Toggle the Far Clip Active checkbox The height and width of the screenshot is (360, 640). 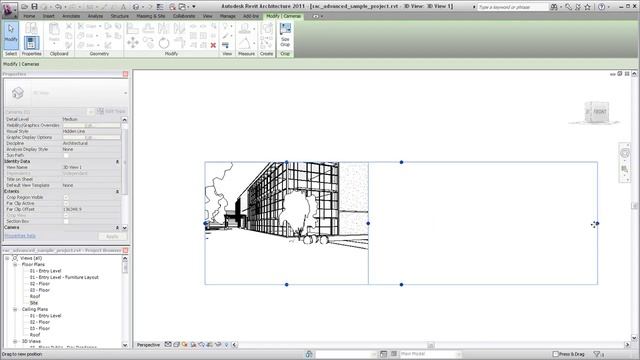click(x=66, y=203)
